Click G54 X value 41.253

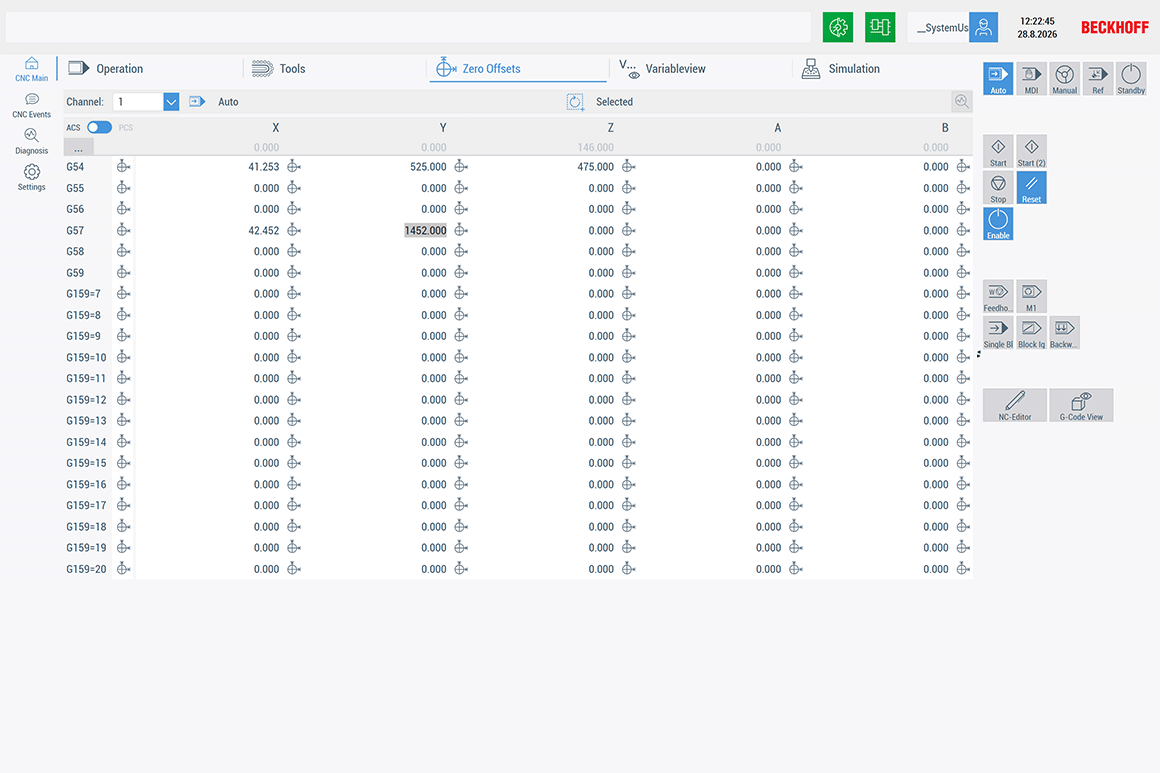[x=263, y=167]
